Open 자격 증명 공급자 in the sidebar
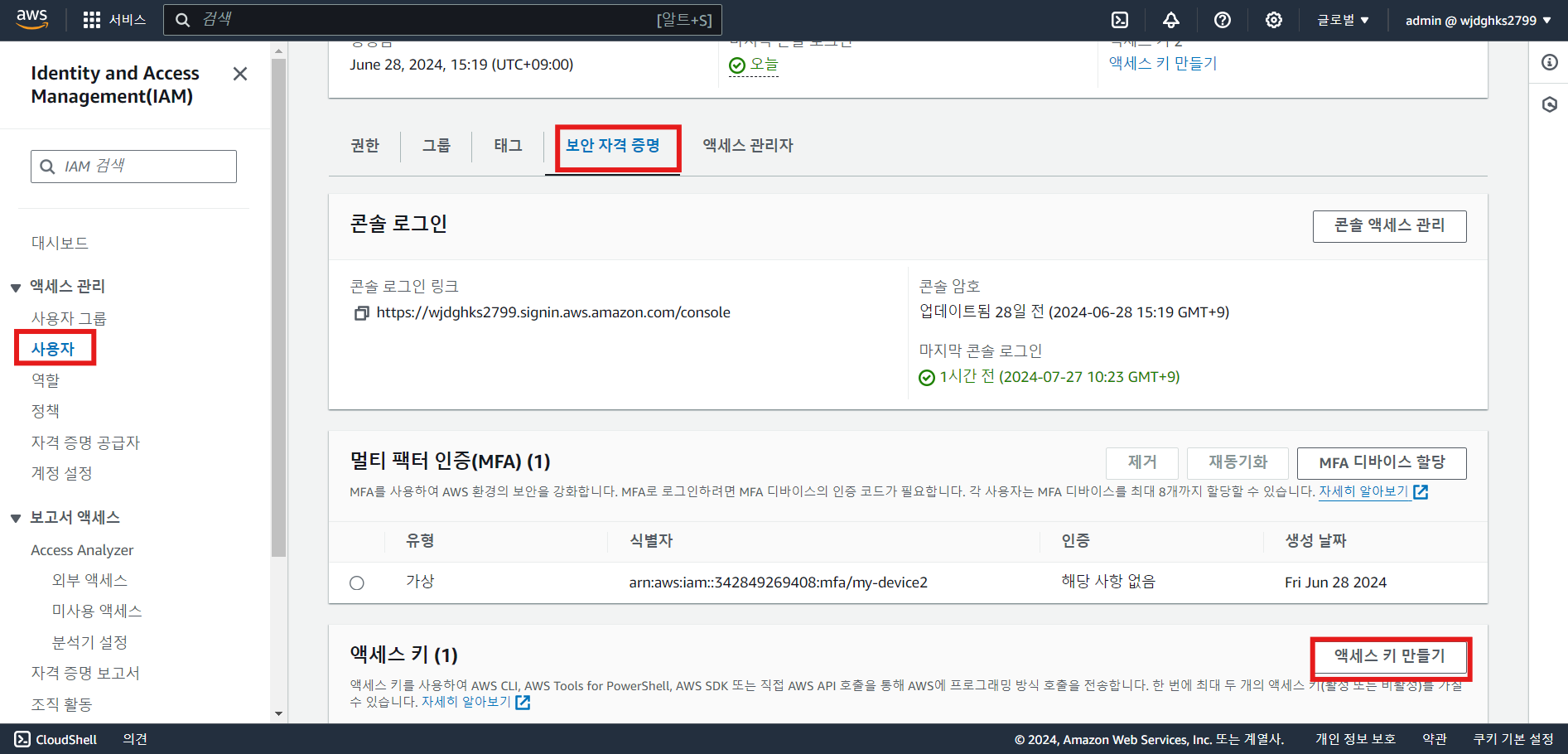 click(85, 442)
